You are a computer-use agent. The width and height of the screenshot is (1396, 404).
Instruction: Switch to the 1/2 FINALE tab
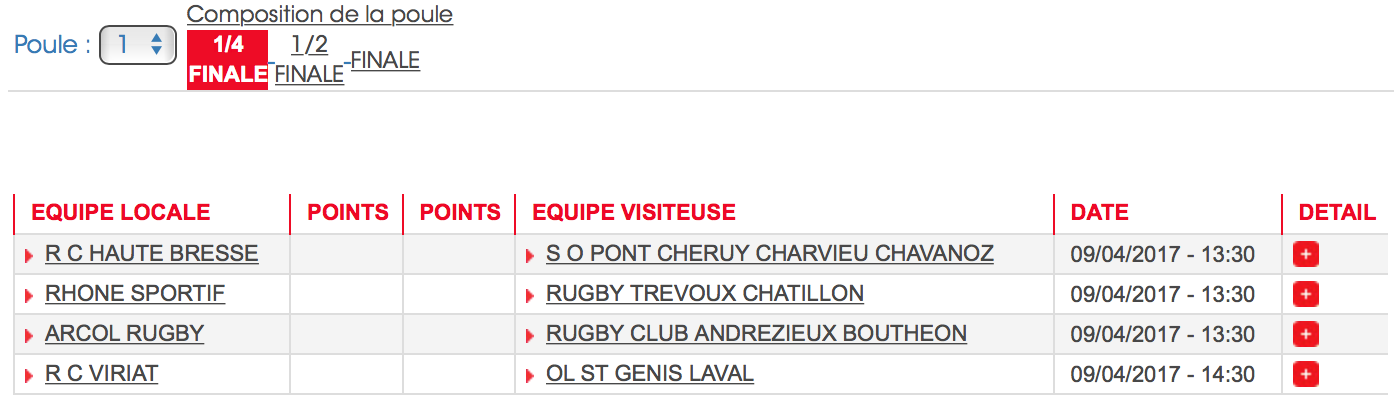click(x=309, y=60)
